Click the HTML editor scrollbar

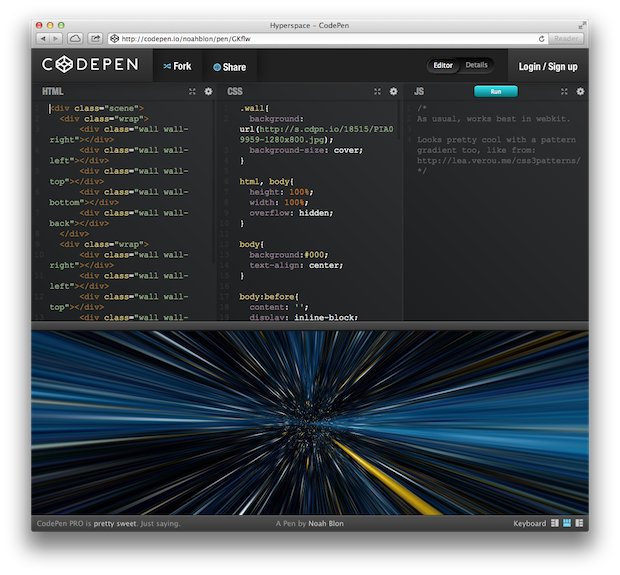click(x=214, y=182)
